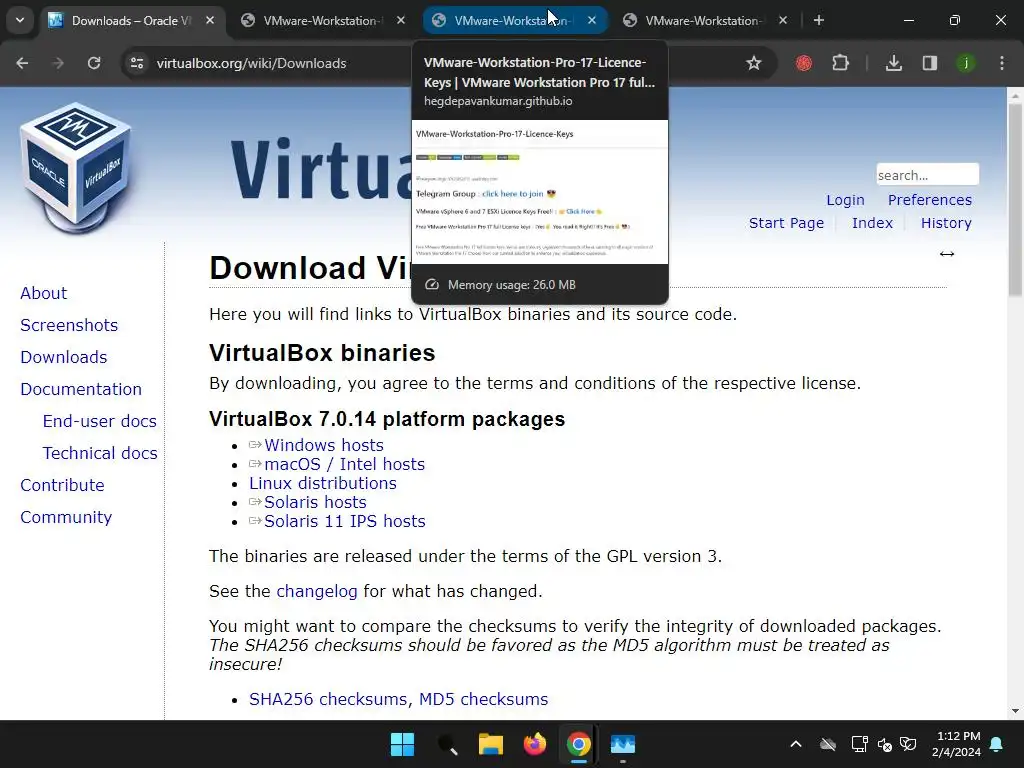Open Community in the sidebar
This screenshot has height=768, width=1024.
point(66,517)
